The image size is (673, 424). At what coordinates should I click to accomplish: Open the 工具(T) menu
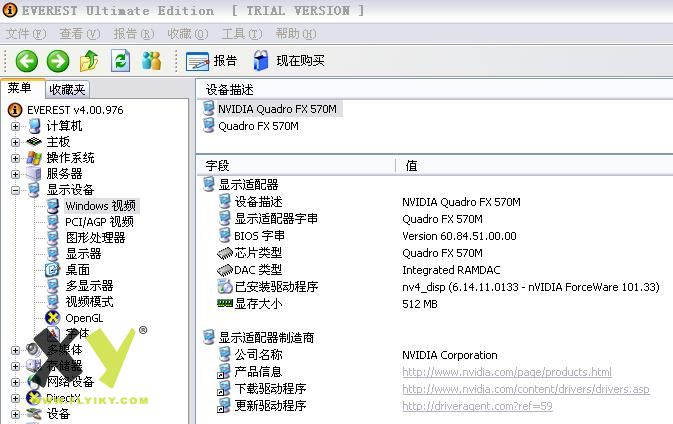point(242,33)
